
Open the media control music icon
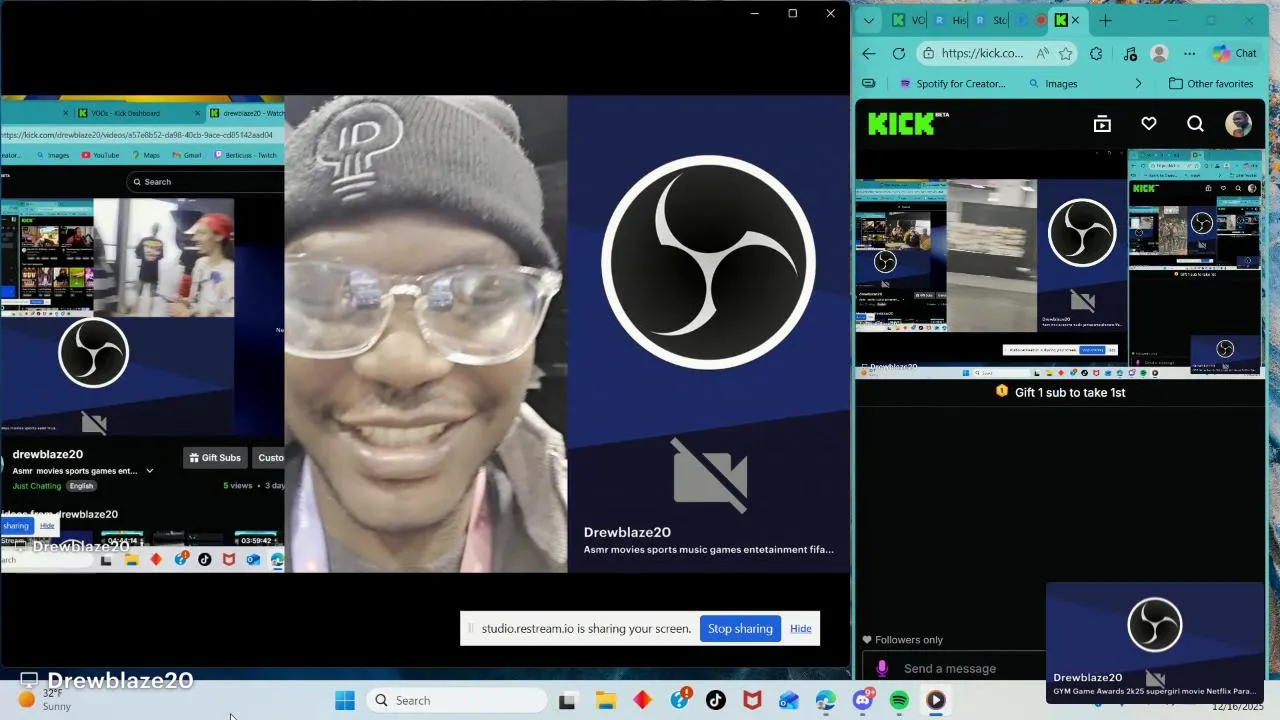(x=1129, y=54)
